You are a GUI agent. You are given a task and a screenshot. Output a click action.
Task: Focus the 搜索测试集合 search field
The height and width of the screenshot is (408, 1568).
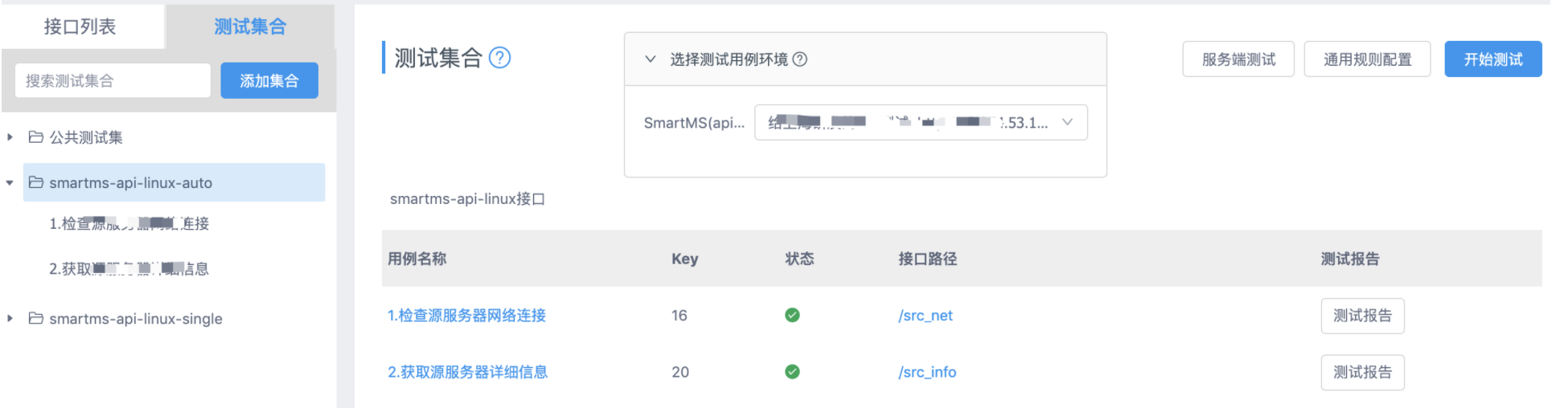(x=113, y=80)
